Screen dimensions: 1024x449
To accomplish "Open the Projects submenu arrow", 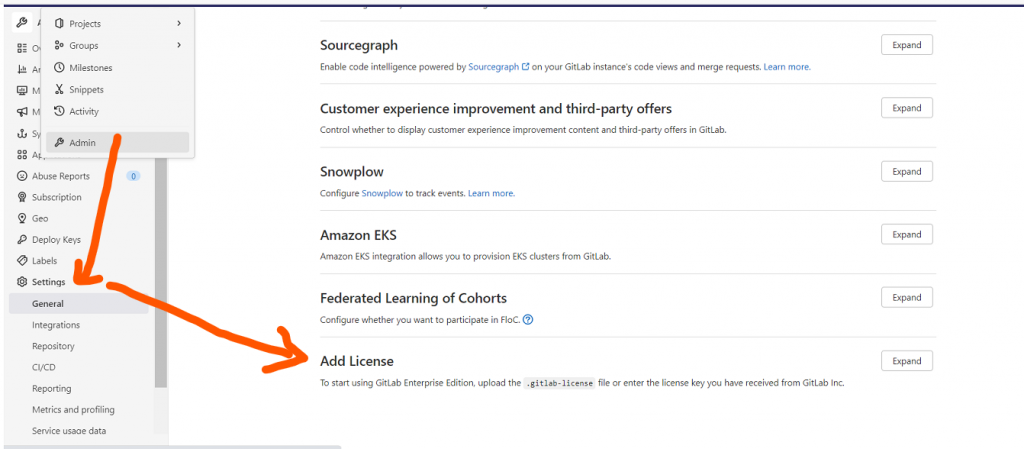I will point(179,23).
